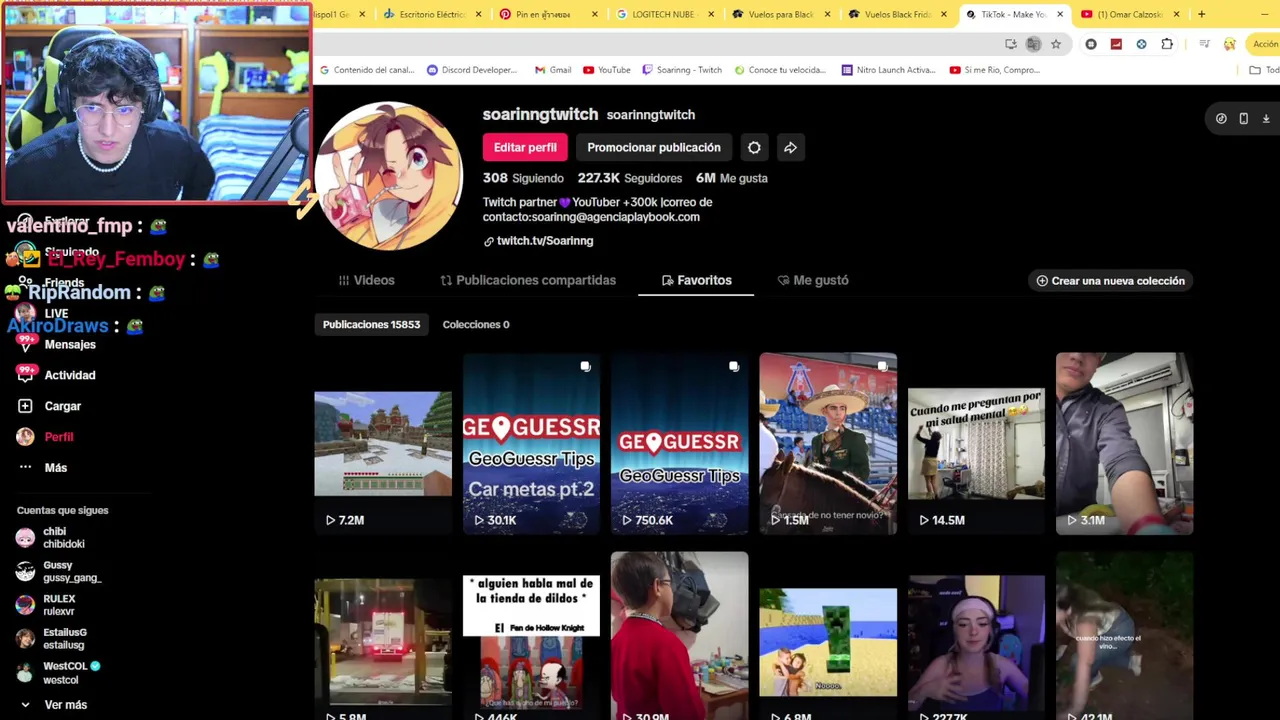Open GeoGuessr Tips Car metas pt.2 video
The image size is (1280, 720).
pos(531,444)
